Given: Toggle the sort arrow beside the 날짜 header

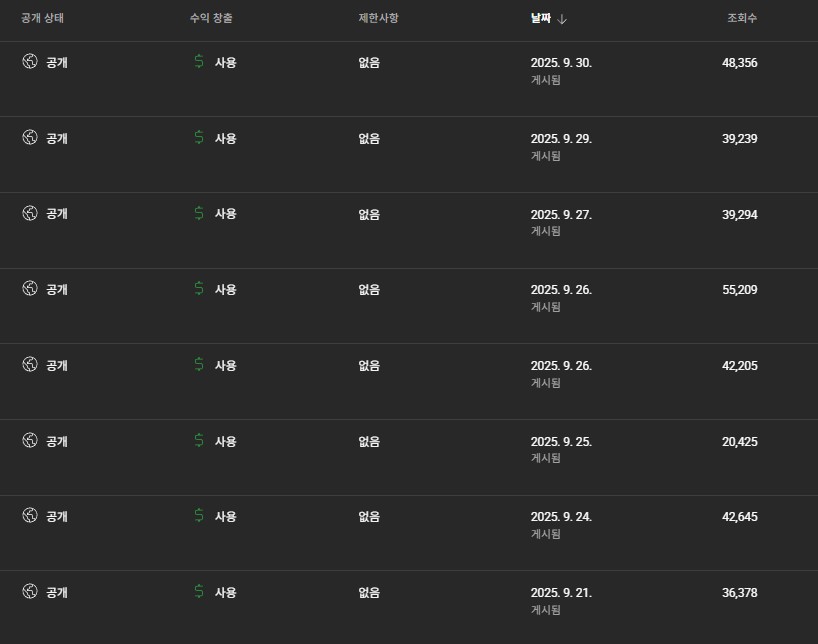Looking at the screenshot, I should (x=562, y=19).
